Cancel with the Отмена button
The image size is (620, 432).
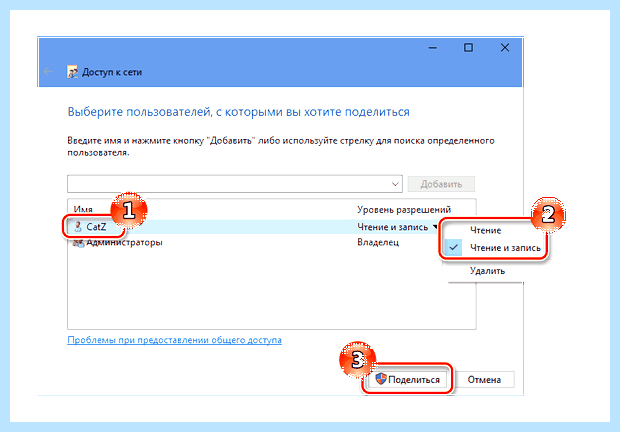[x=484, y=379]
